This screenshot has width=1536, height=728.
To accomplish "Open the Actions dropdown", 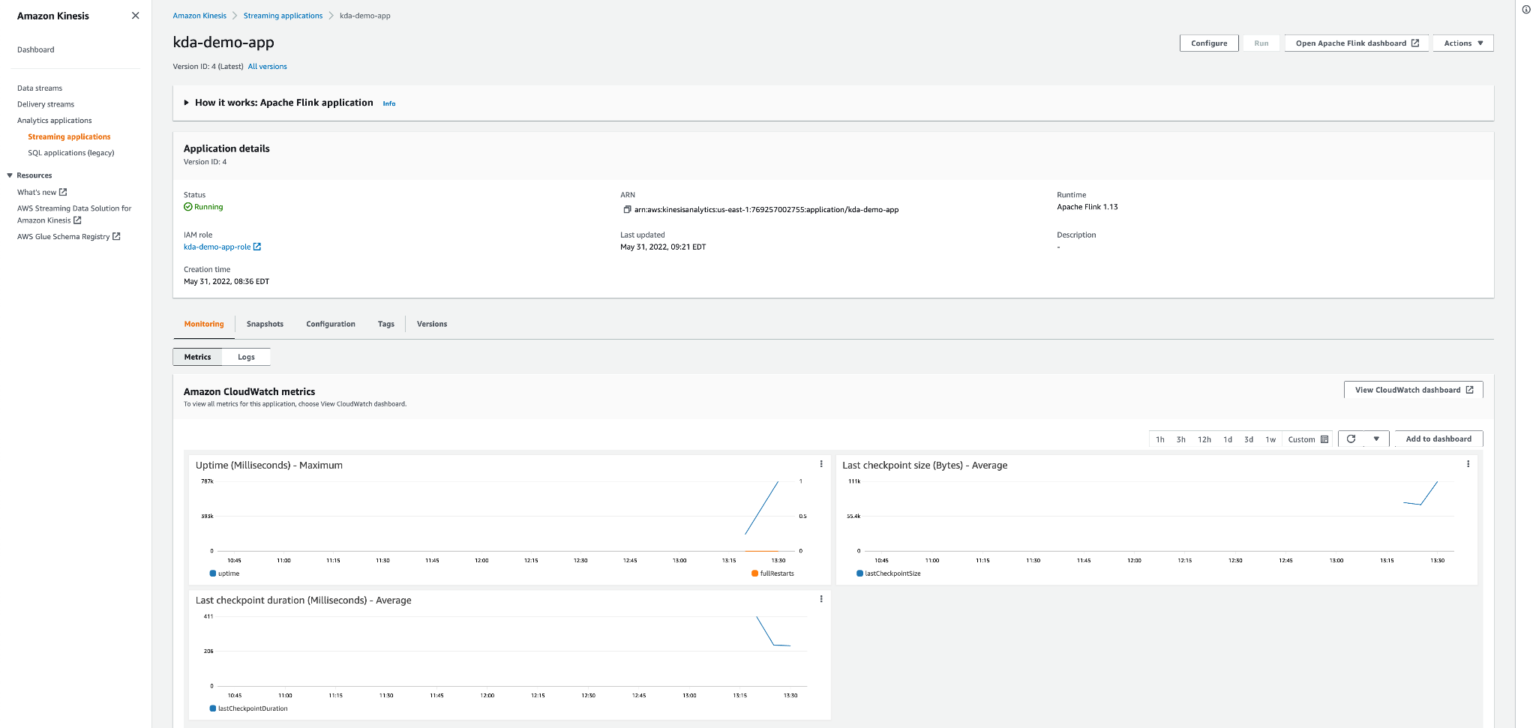I will coord(1462,43).
